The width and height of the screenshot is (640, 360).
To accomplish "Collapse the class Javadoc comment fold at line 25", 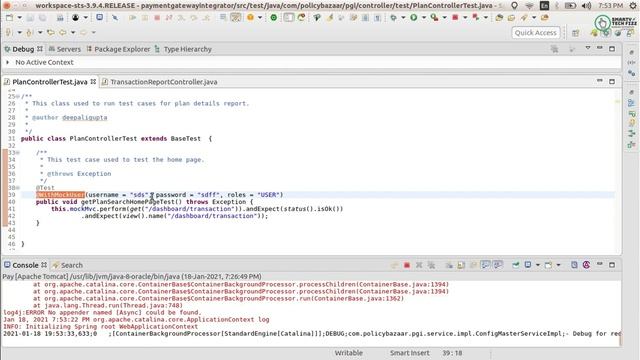I will pyautogui.click(x=18, y=96).
